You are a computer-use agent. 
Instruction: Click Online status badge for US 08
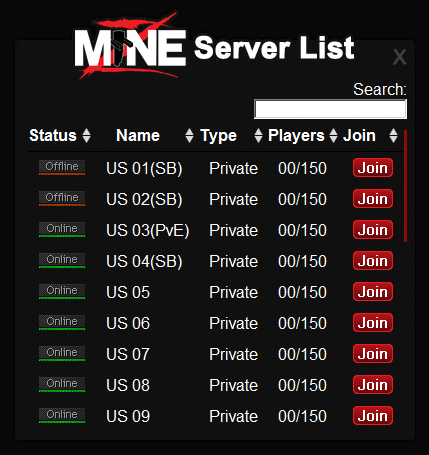pos(62,384)
